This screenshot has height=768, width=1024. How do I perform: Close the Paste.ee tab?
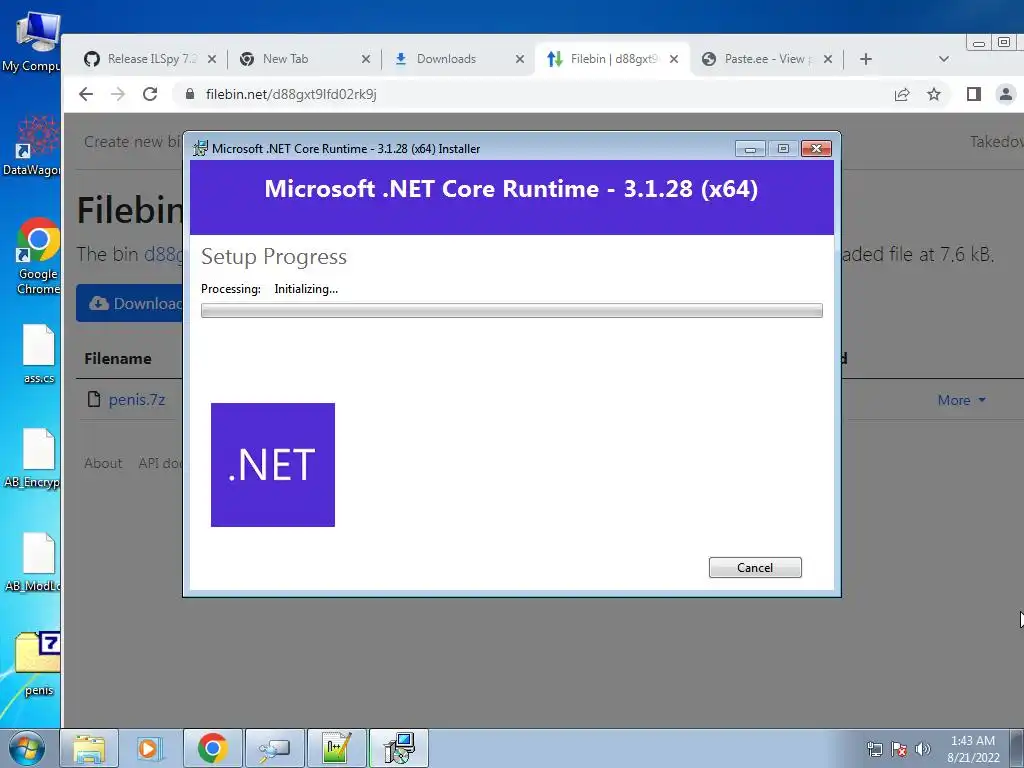[828, 59]
